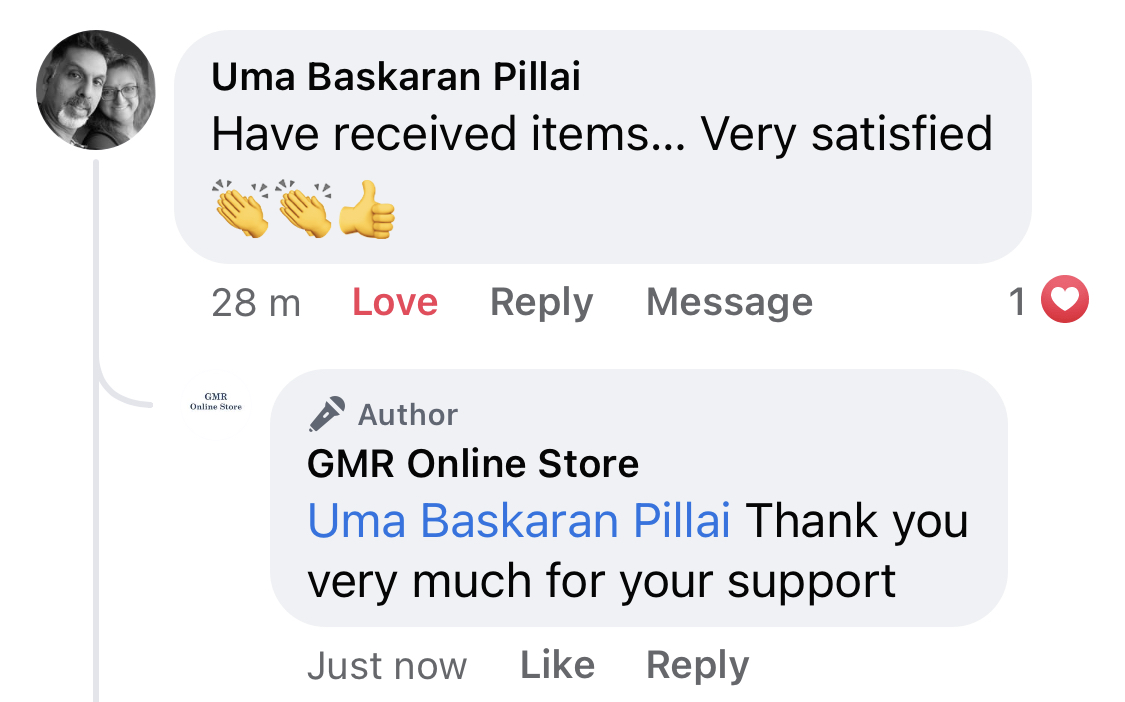Open the GMR Online Store avatar logo
The height and width of the screenshot is (702, 1125).
(x=216, y=402)
